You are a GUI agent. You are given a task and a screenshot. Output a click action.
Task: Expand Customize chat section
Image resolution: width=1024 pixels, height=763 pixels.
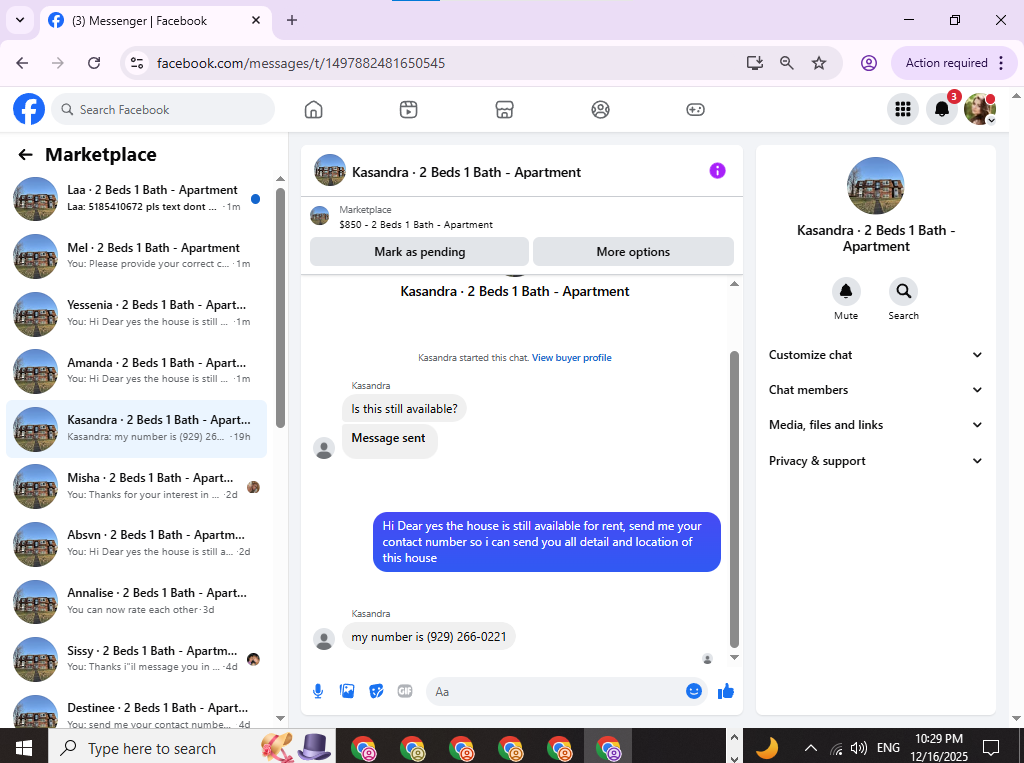click(x=875, y=355)
